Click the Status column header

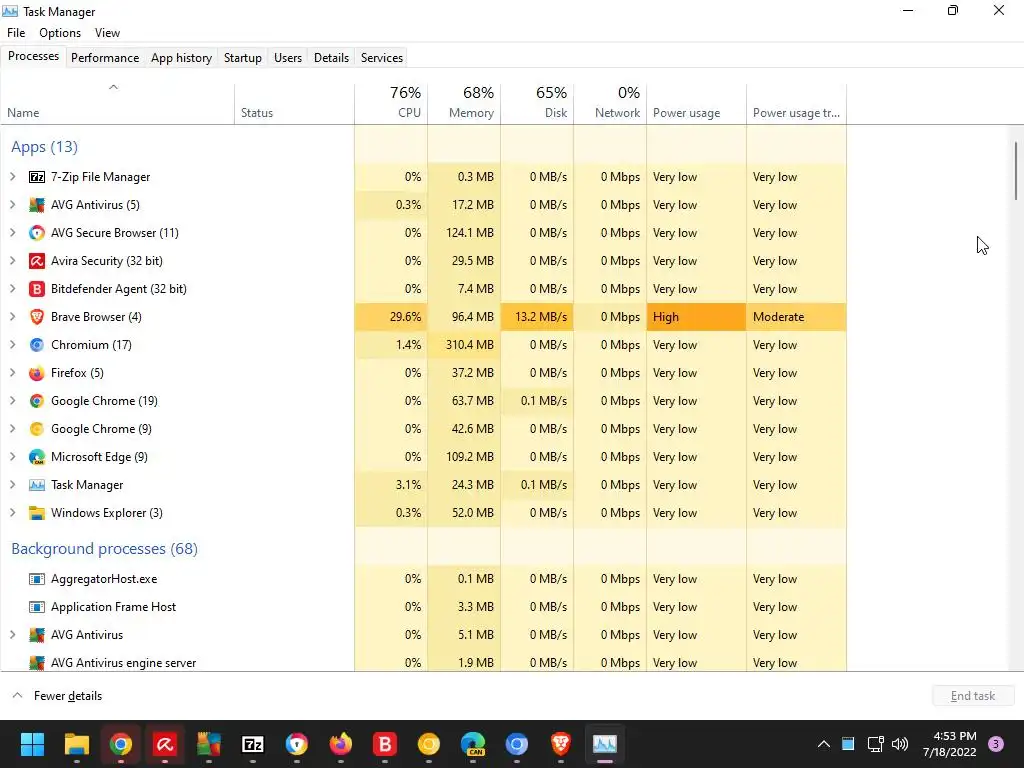pos(295,103)
